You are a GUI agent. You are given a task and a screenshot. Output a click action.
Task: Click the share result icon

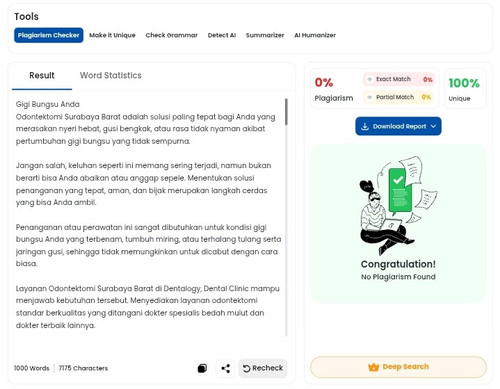[x=226, y=368]
